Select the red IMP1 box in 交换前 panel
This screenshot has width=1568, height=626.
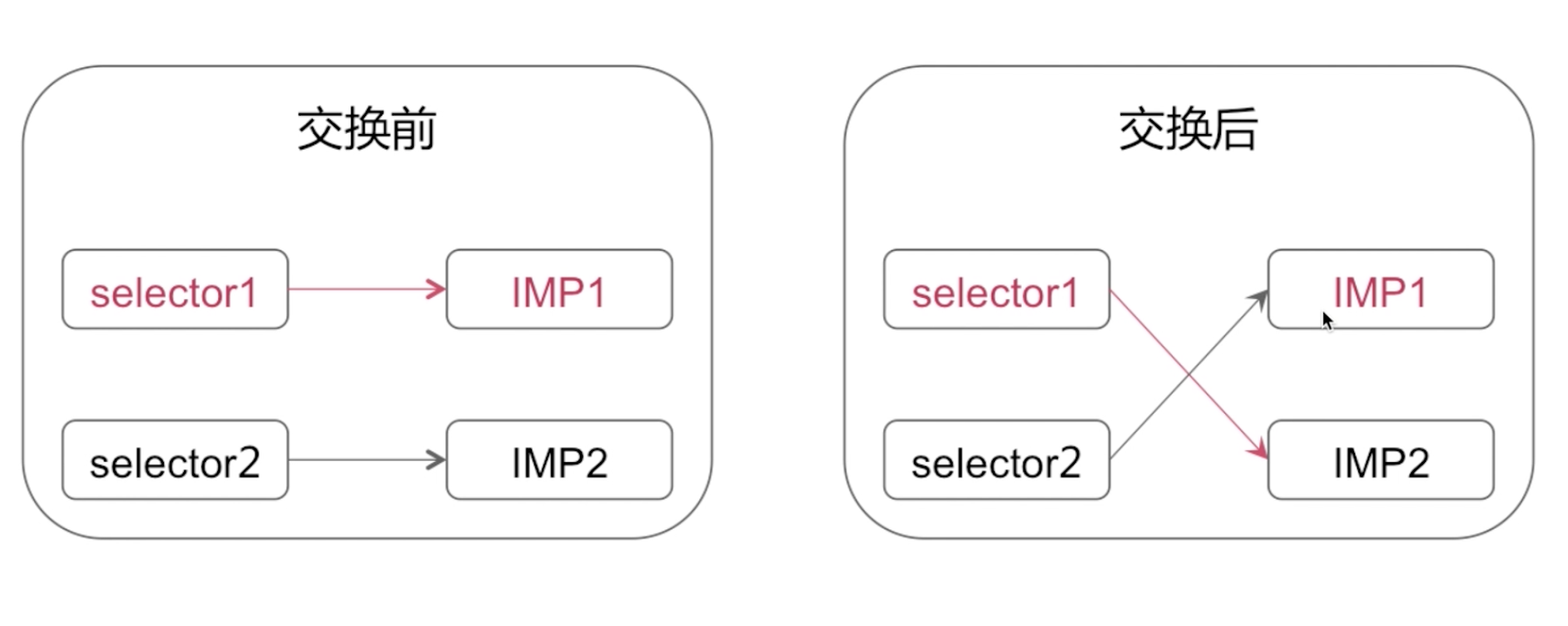(x=559, y=289)
